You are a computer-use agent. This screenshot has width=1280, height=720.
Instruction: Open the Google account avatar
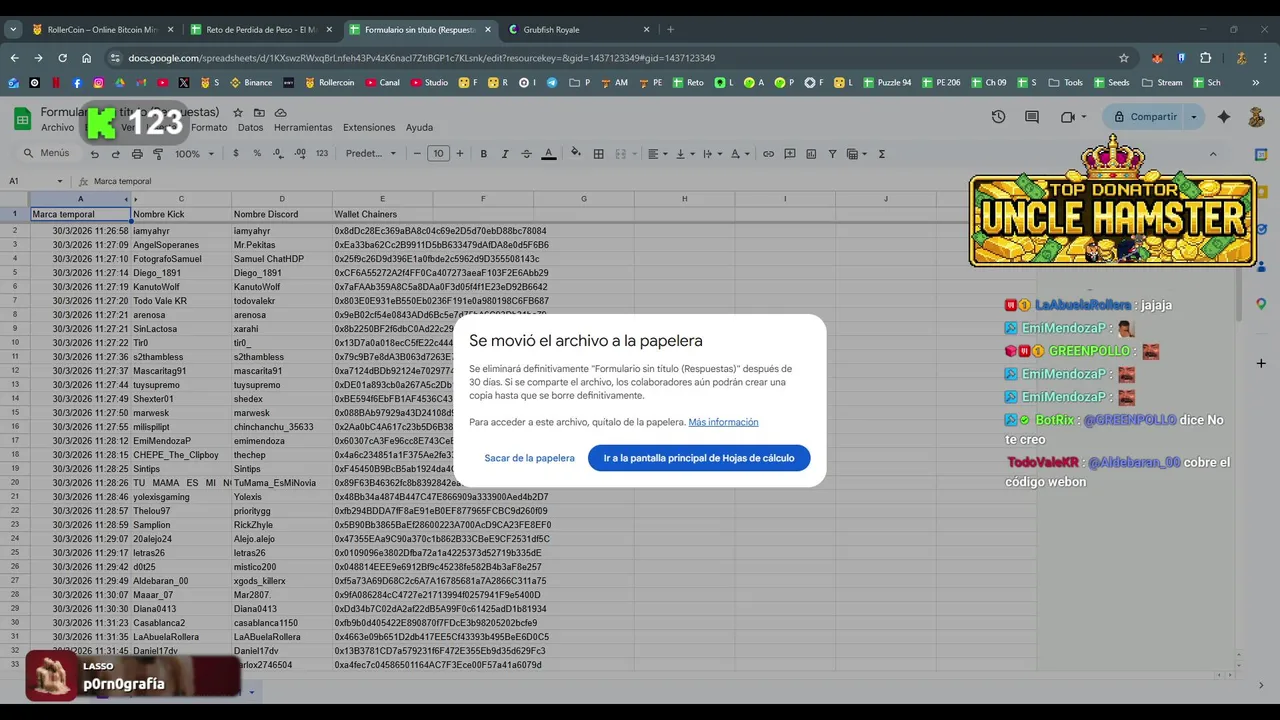coord(1256,117)
